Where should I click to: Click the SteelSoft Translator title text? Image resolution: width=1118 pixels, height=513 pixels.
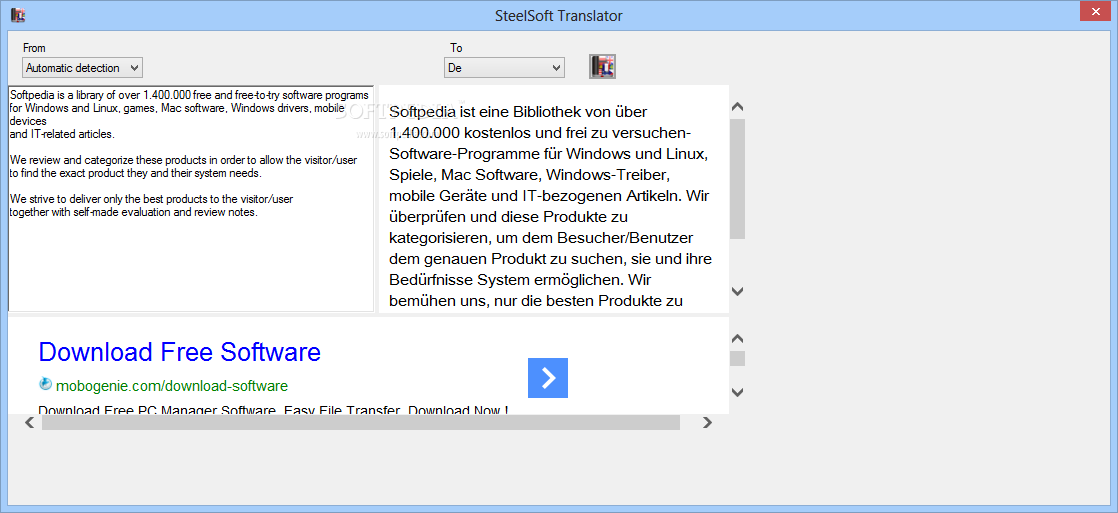coord(559,15)
